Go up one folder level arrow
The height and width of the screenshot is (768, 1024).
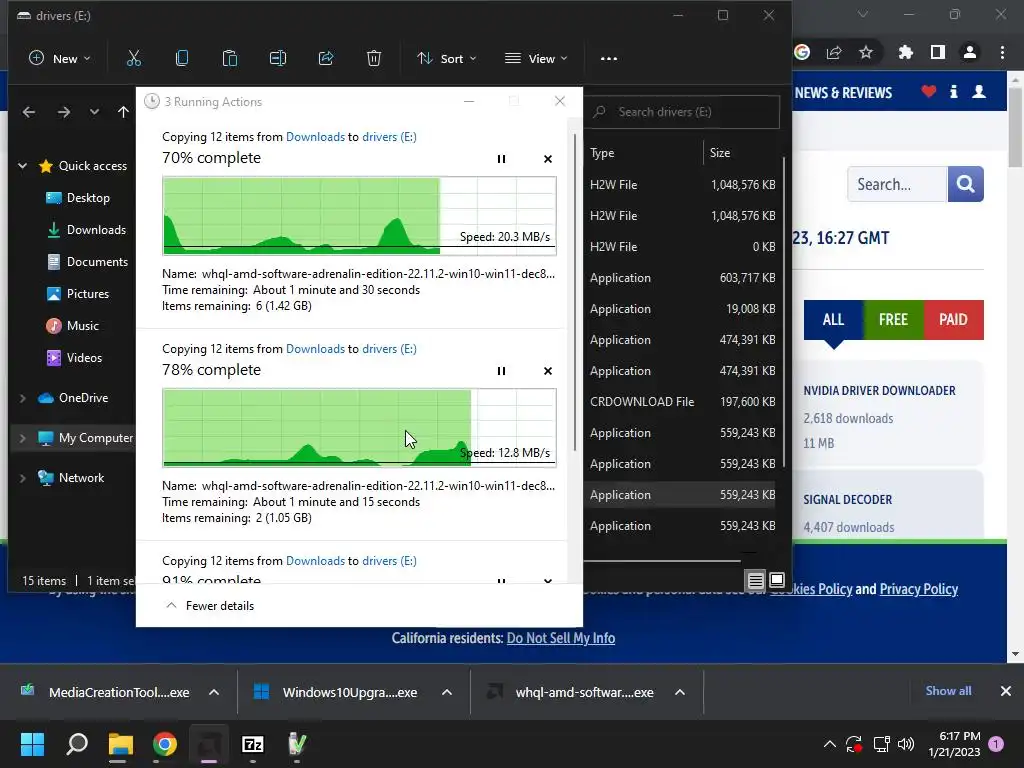123,112
